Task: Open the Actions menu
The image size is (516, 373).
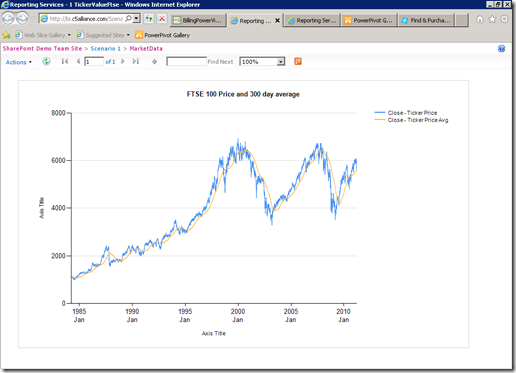Action: click(19, 62)
